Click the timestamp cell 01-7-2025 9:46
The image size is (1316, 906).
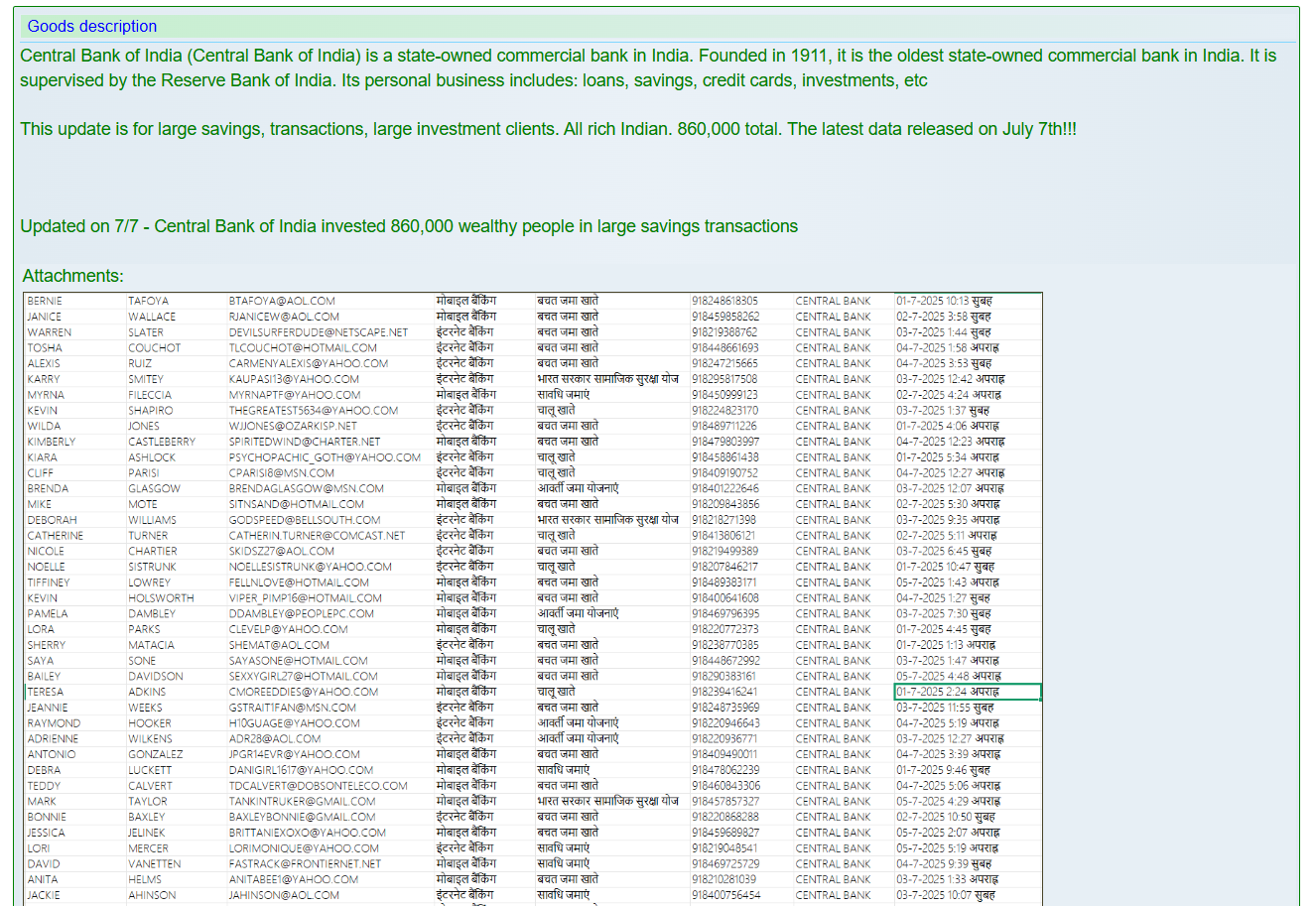(x=943, y=770)
